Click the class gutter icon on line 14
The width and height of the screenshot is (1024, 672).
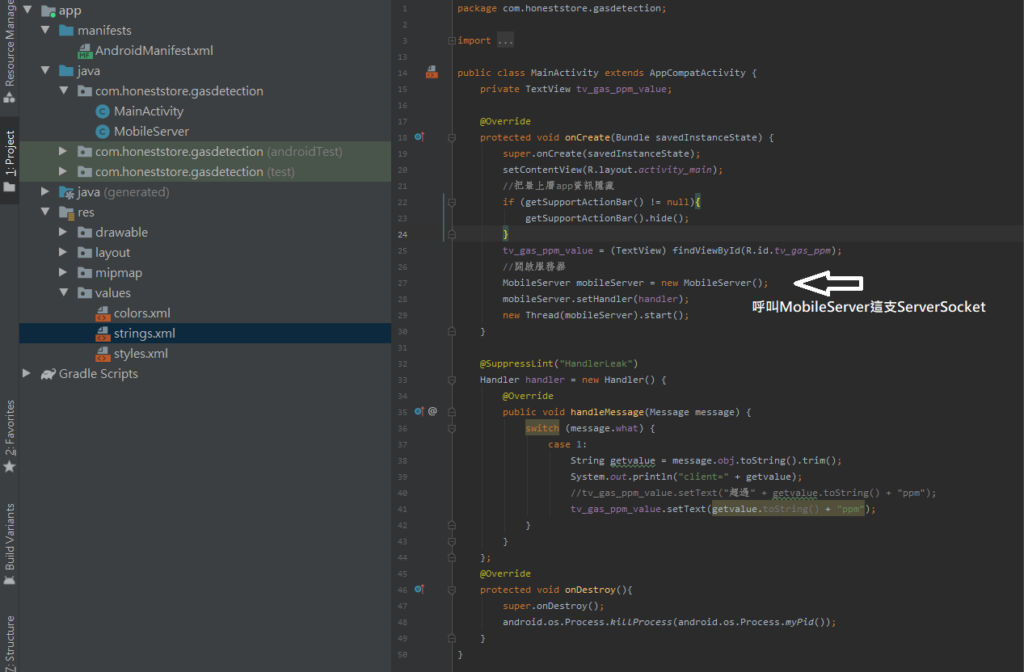click(x=431, y=72)
